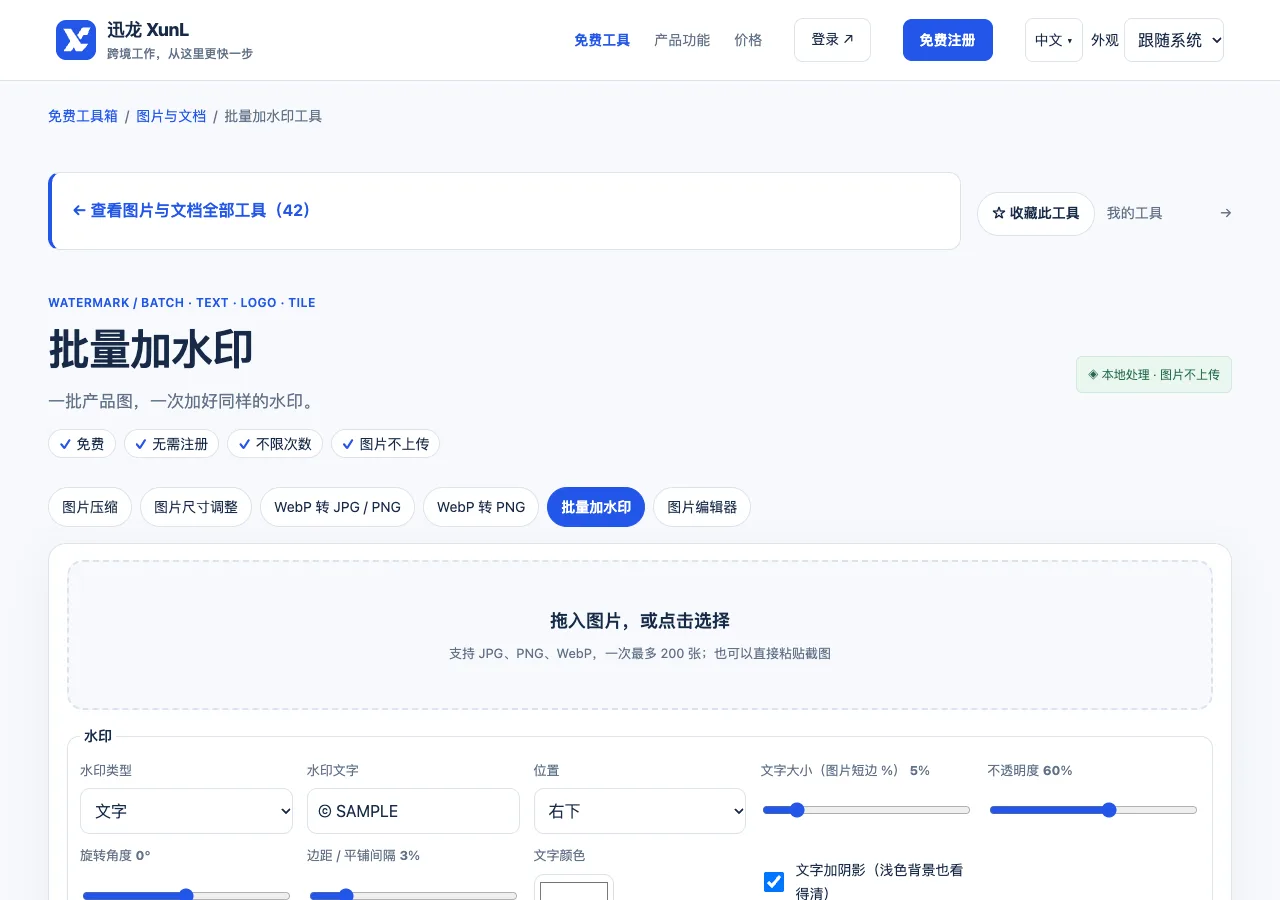Open the 文字颜色 color swatch
Screen dimensions: 1280x900
pos(574,888)
